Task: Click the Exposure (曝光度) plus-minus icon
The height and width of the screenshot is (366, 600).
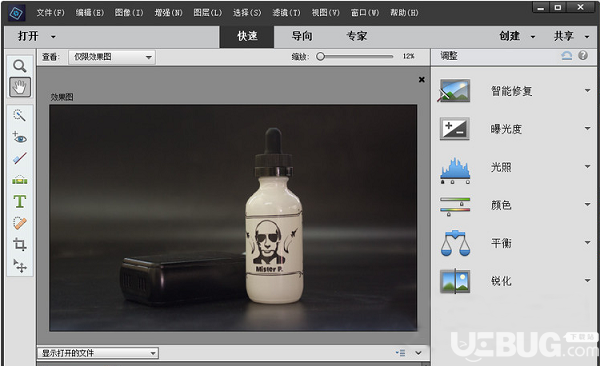Action: pyautogui.click(x=455, y=129)
